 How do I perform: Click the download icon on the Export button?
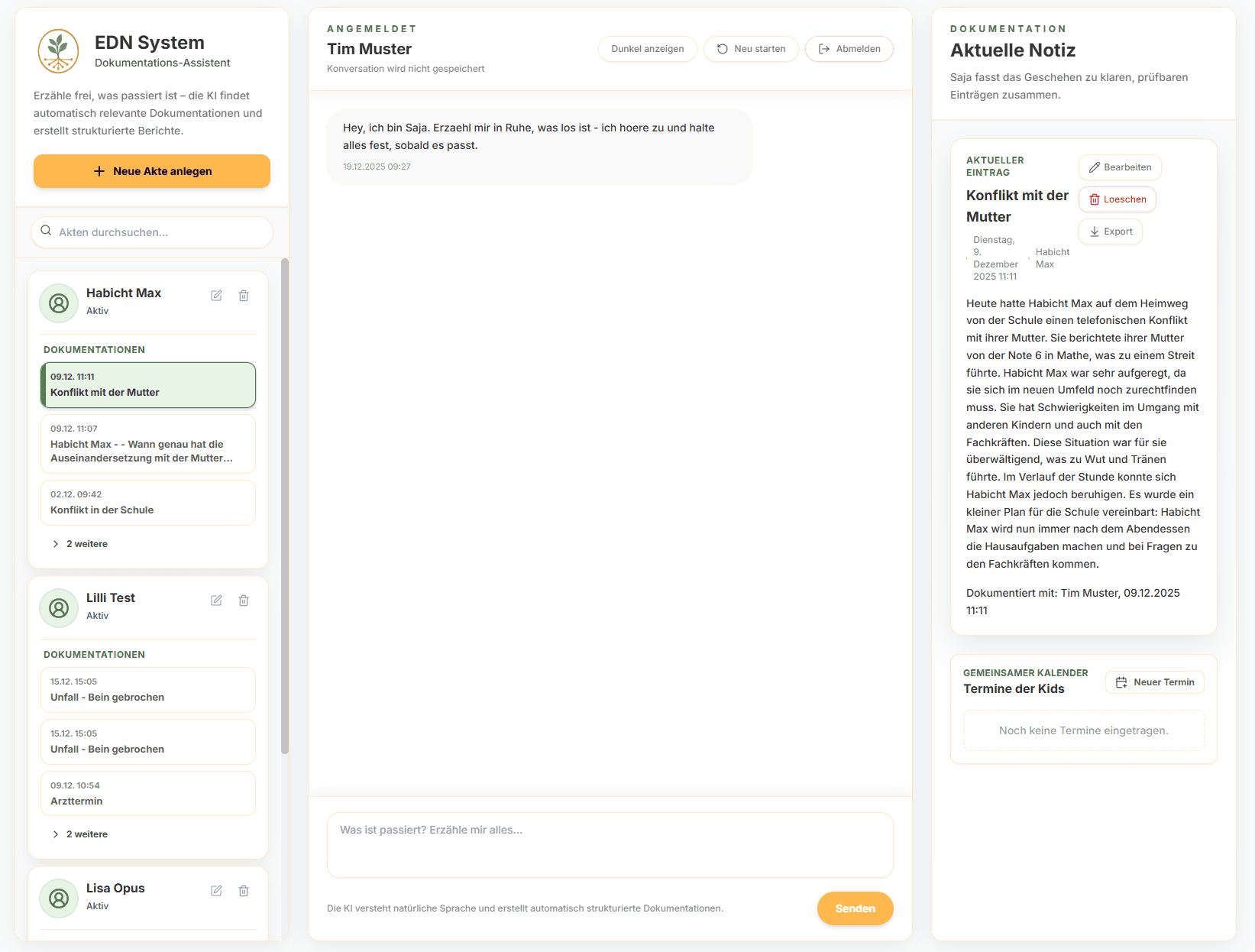click(x=1093, y=231)
